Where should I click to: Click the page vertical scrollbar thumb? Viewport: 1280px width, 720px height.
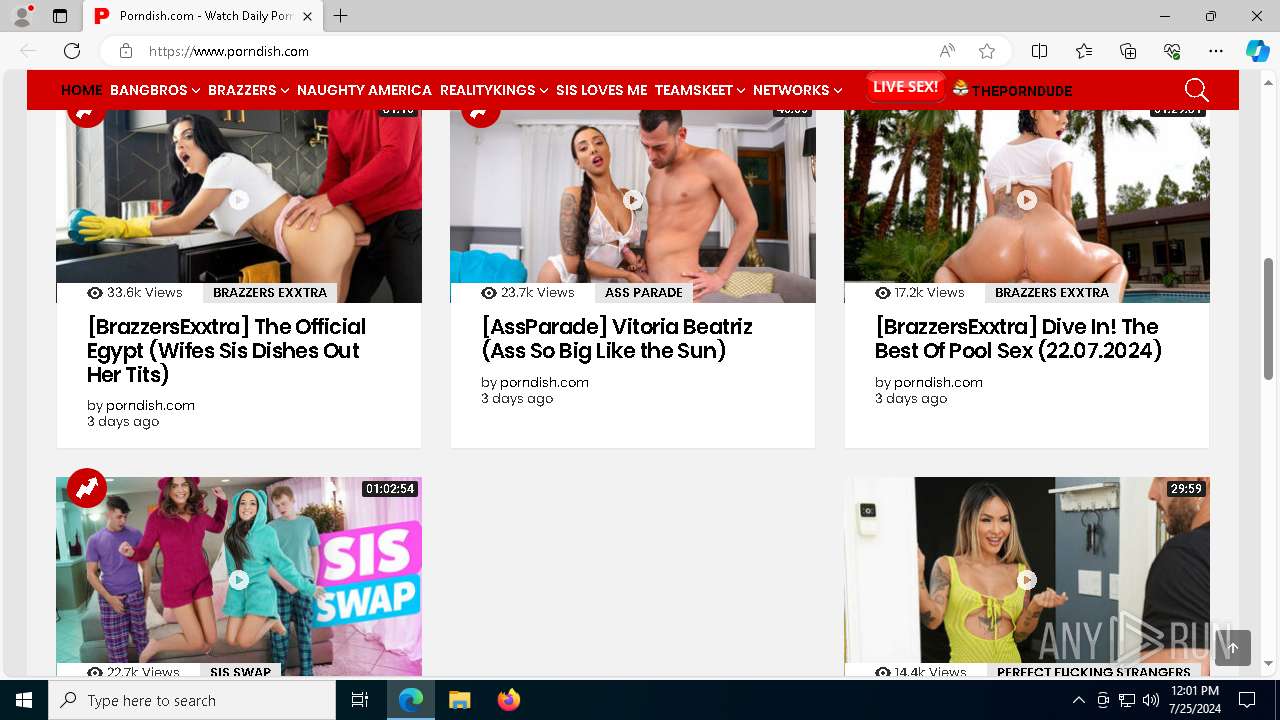[1268, 318]
